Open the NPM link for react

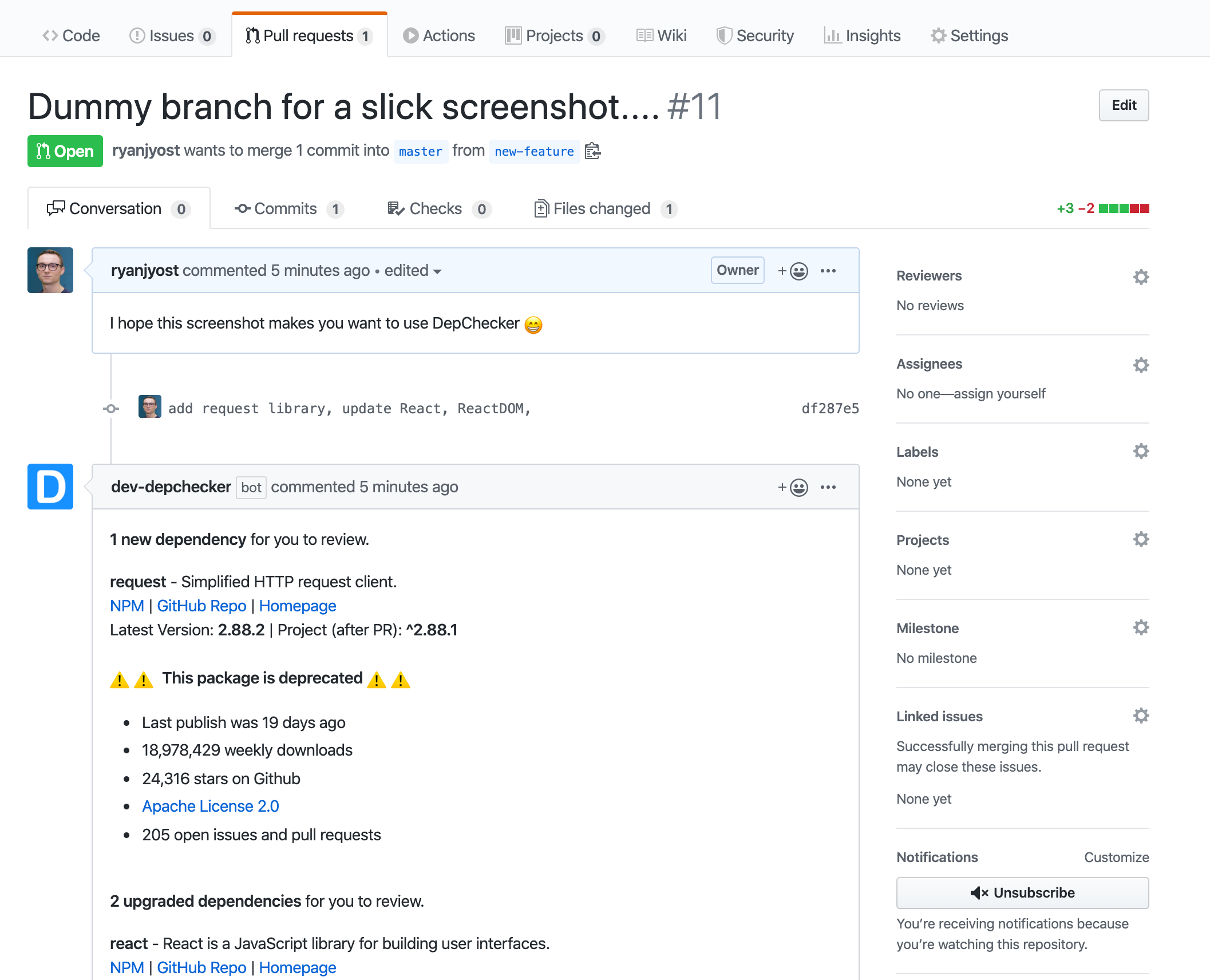click(x=127, y=967)
